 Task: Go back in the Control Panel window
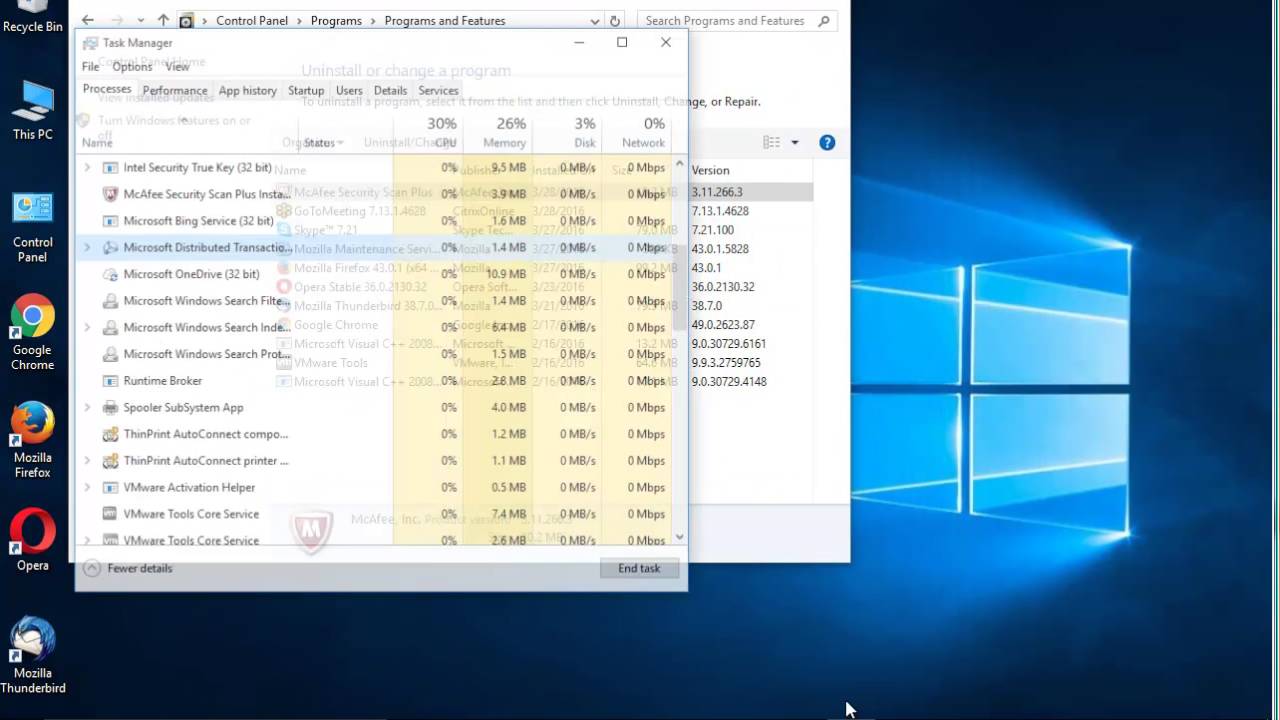pos(88,20)
